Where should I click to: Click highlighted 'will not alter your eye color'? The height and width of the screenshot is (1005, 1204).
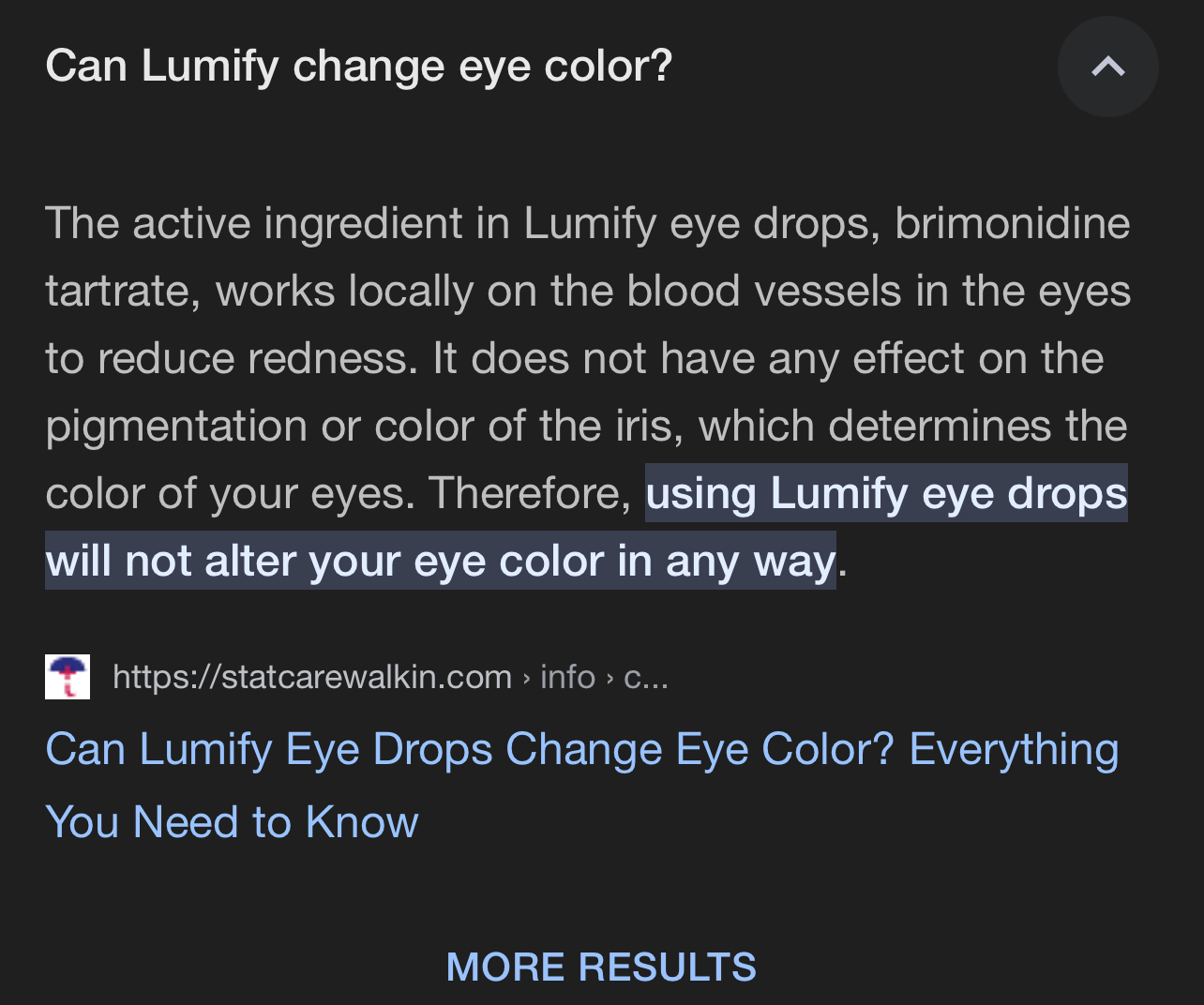click(x=325, y=561)
